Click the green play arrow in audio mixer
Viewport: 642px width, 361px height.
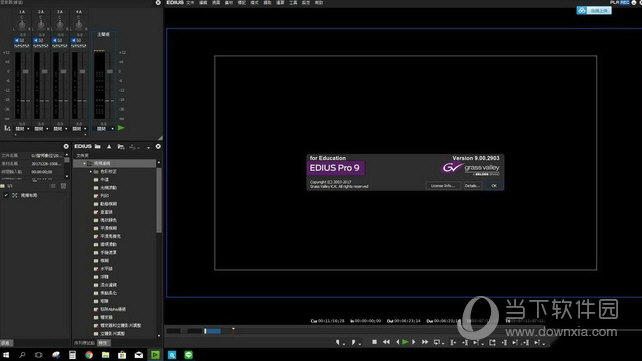[x=121, y=128]
